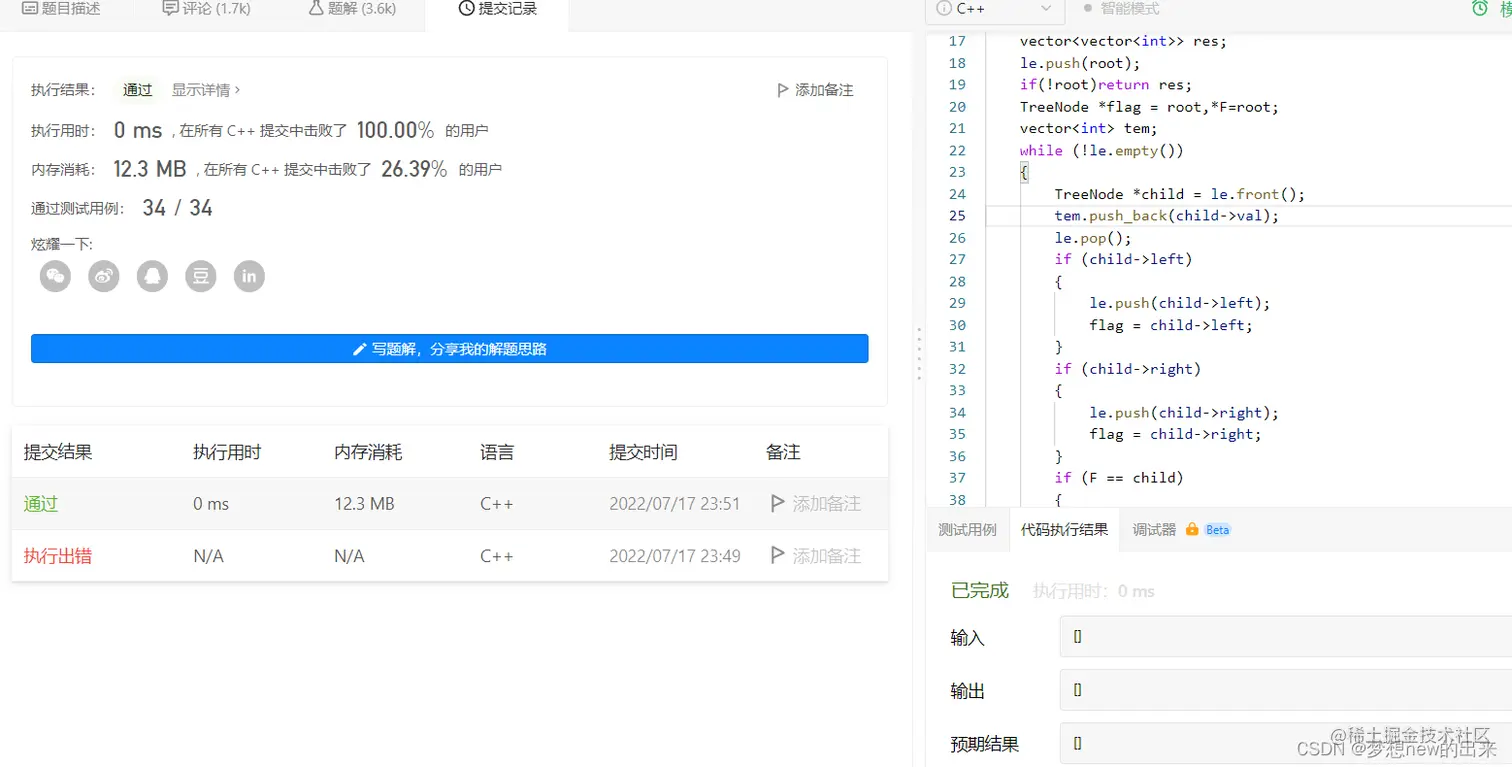Click the 备注 column header
Viewport: 1512px width, 767px height.
coord(783,452)
